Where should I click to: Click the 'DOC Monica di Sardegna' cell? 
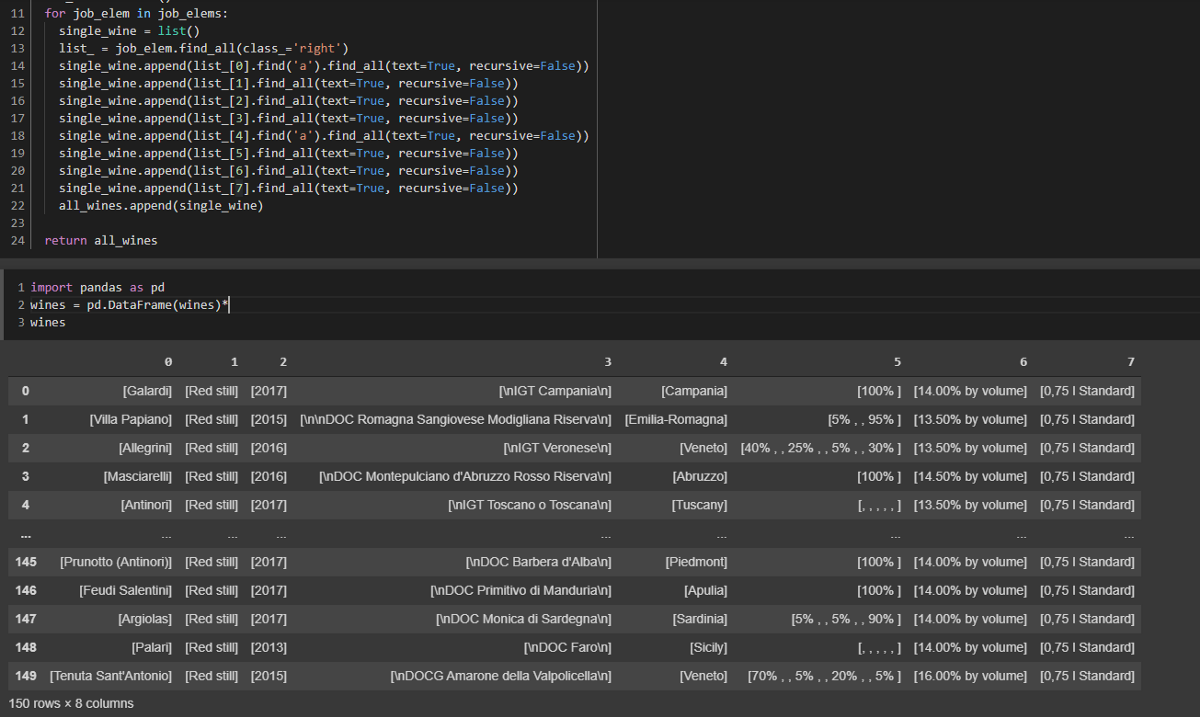click(524, 619)
